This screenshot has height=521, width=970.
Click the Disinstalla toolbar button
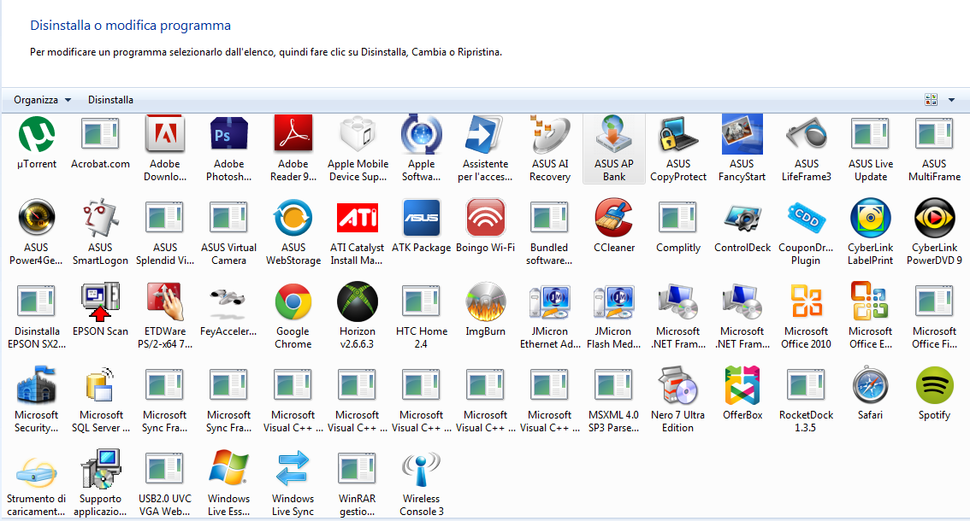111,100
